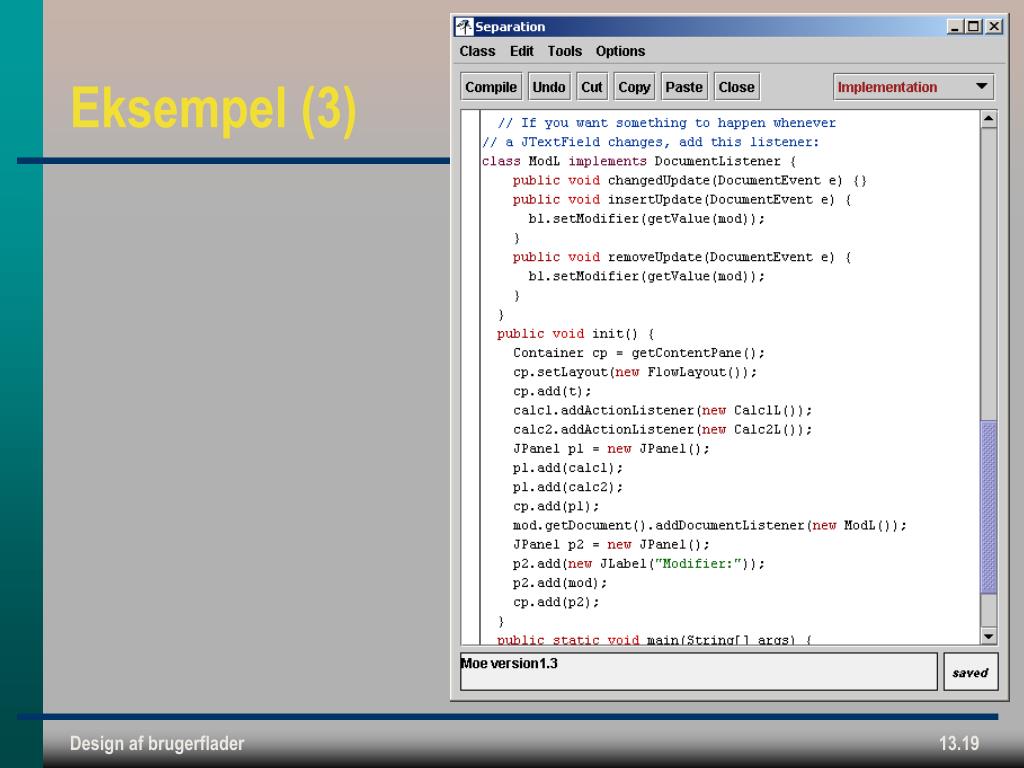
Task: Click the 'calc1.addActionListener(new Calc1L());' line
Action: 662,411
